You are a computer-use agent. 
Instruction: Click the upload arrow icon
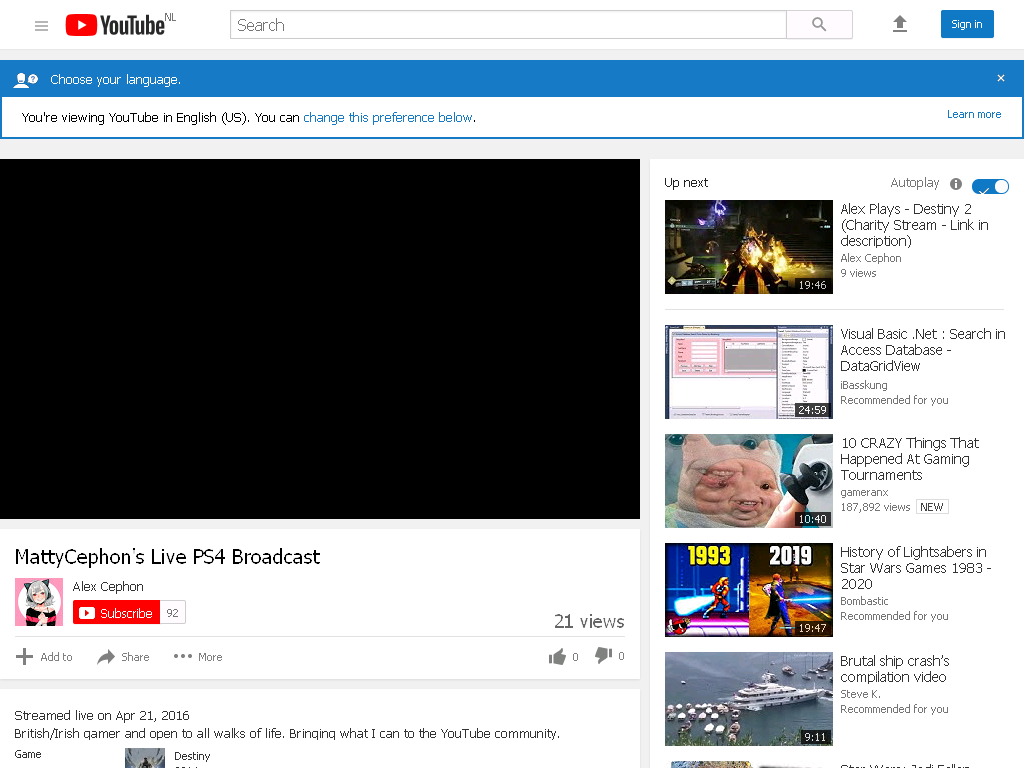[x=900, y=24]
